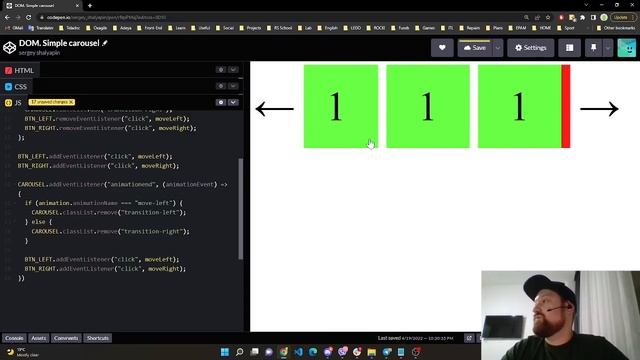Open File Explorer from taskbar
The height and width of the screenshot is (360, 640).
(x=371, y=352)
